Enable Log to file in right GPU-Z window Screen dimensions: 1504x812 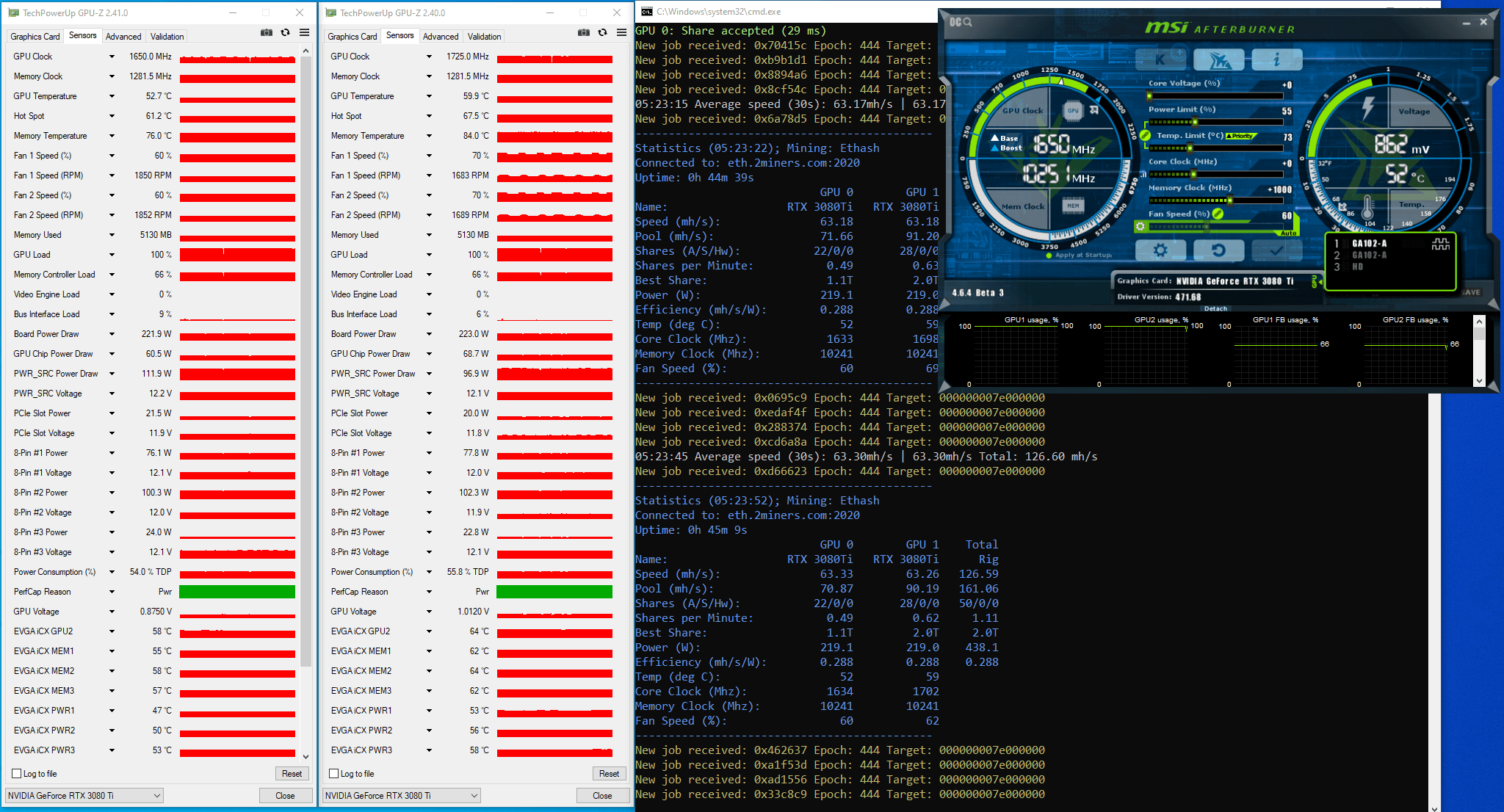pos(334,774)
